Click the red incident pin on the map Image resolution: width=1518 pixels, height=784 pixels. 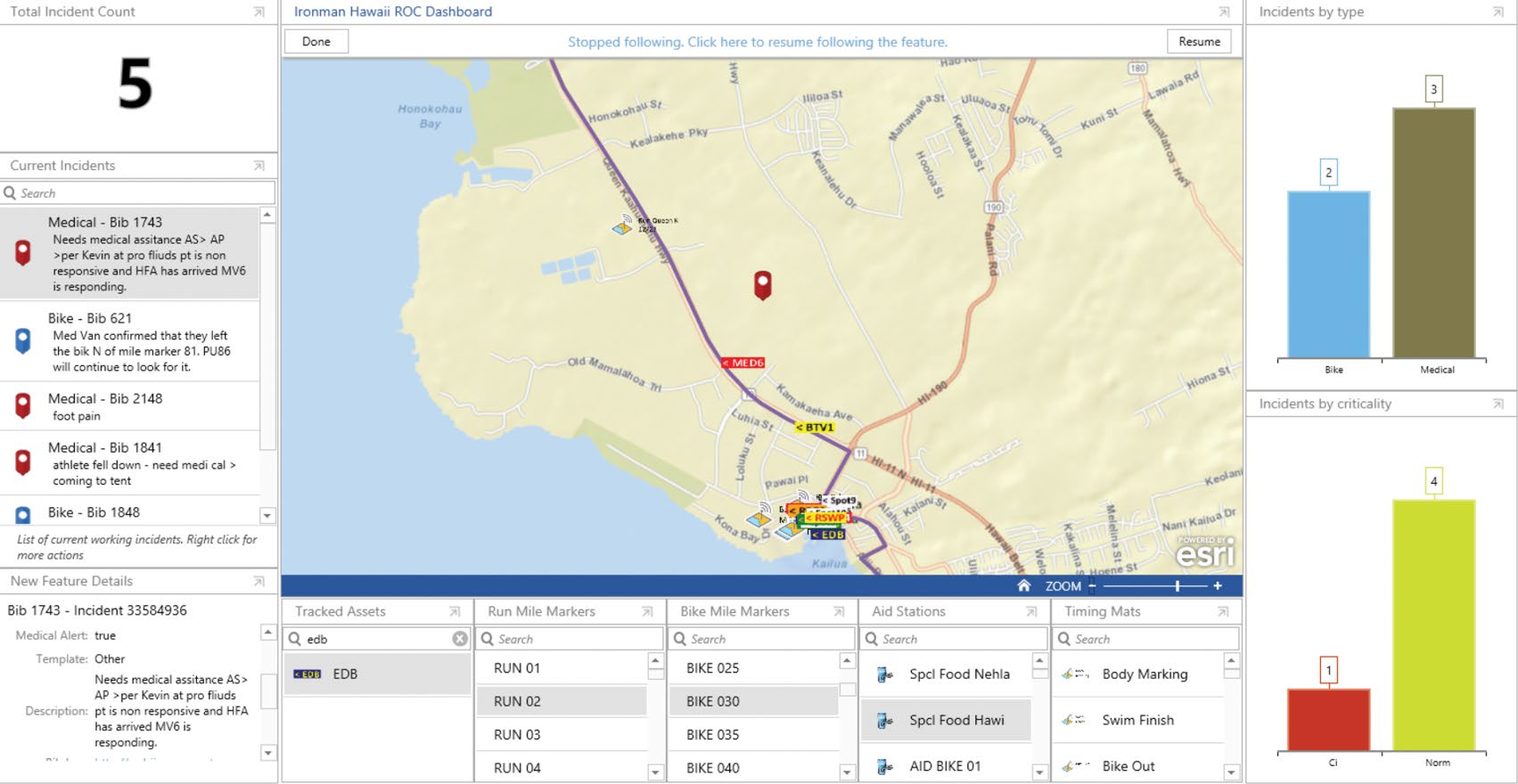(x=762, y=285)
